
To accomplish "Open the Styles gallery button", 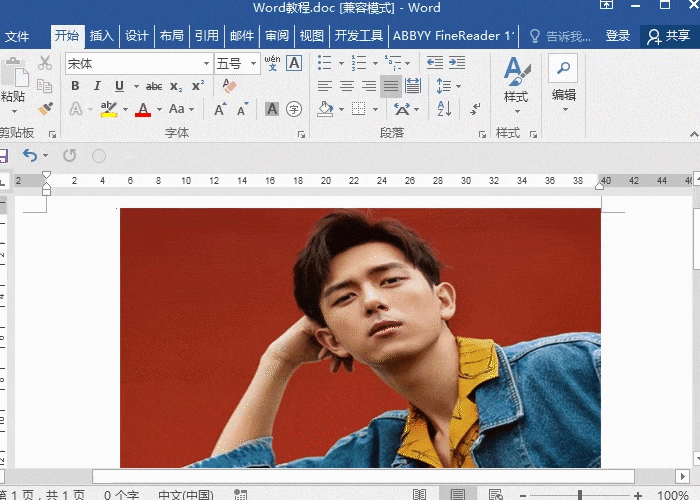I will point(517,83).
